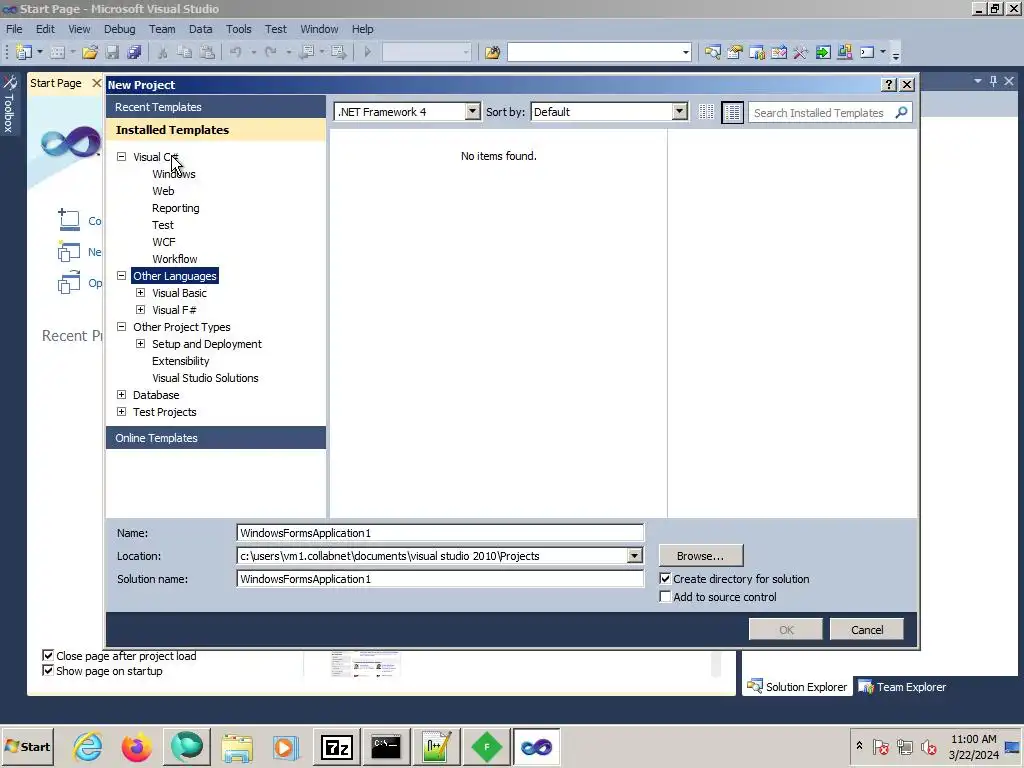Click inside the project Name field
1024x768 pixels.
(440, 533)
